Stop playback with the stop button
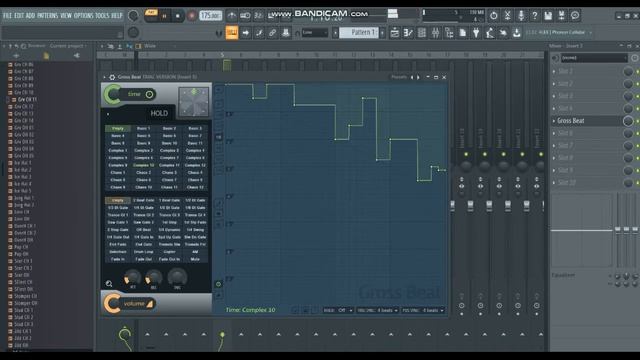 [x=178, y=16]
